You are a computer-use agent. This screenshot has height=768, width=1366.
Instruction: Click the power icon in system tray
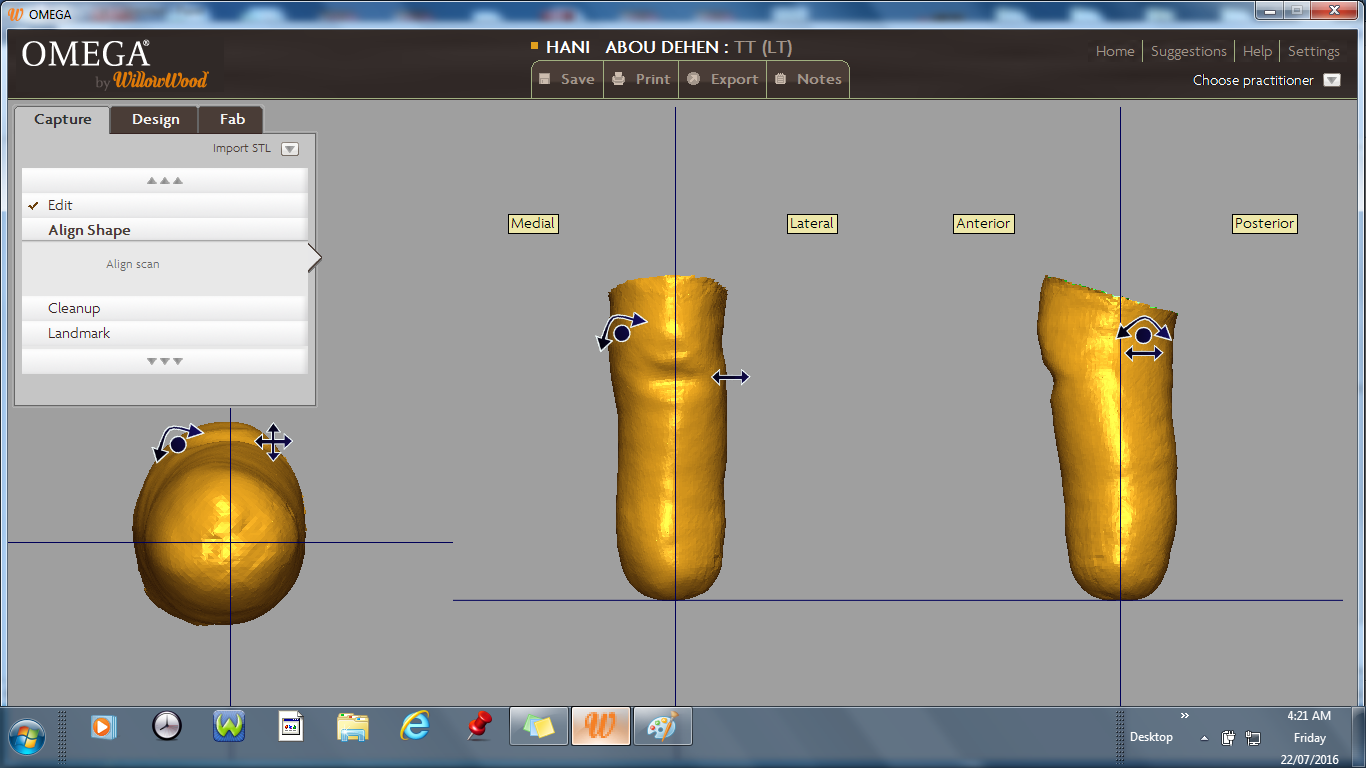(x=1229, y=738)
